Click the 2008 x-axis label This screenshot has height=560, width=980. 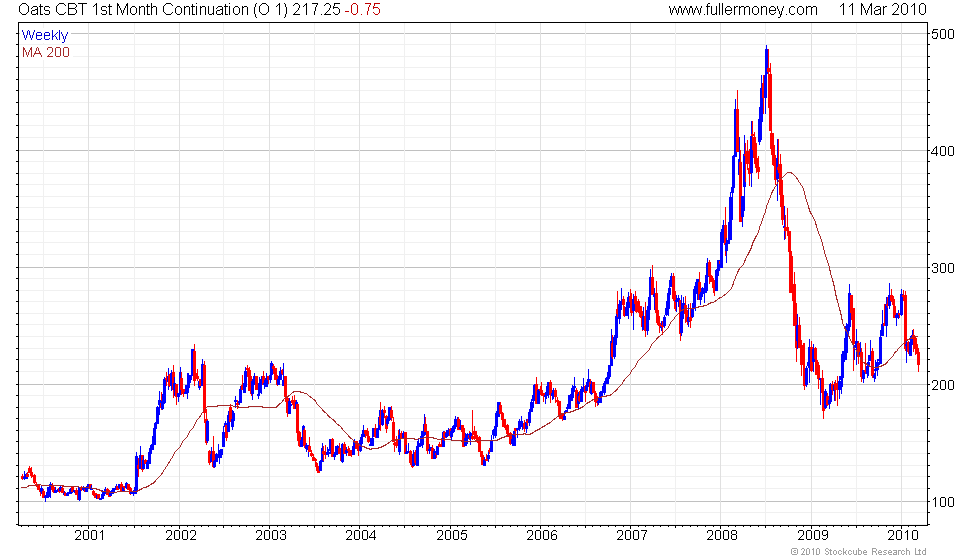[721, 535]
